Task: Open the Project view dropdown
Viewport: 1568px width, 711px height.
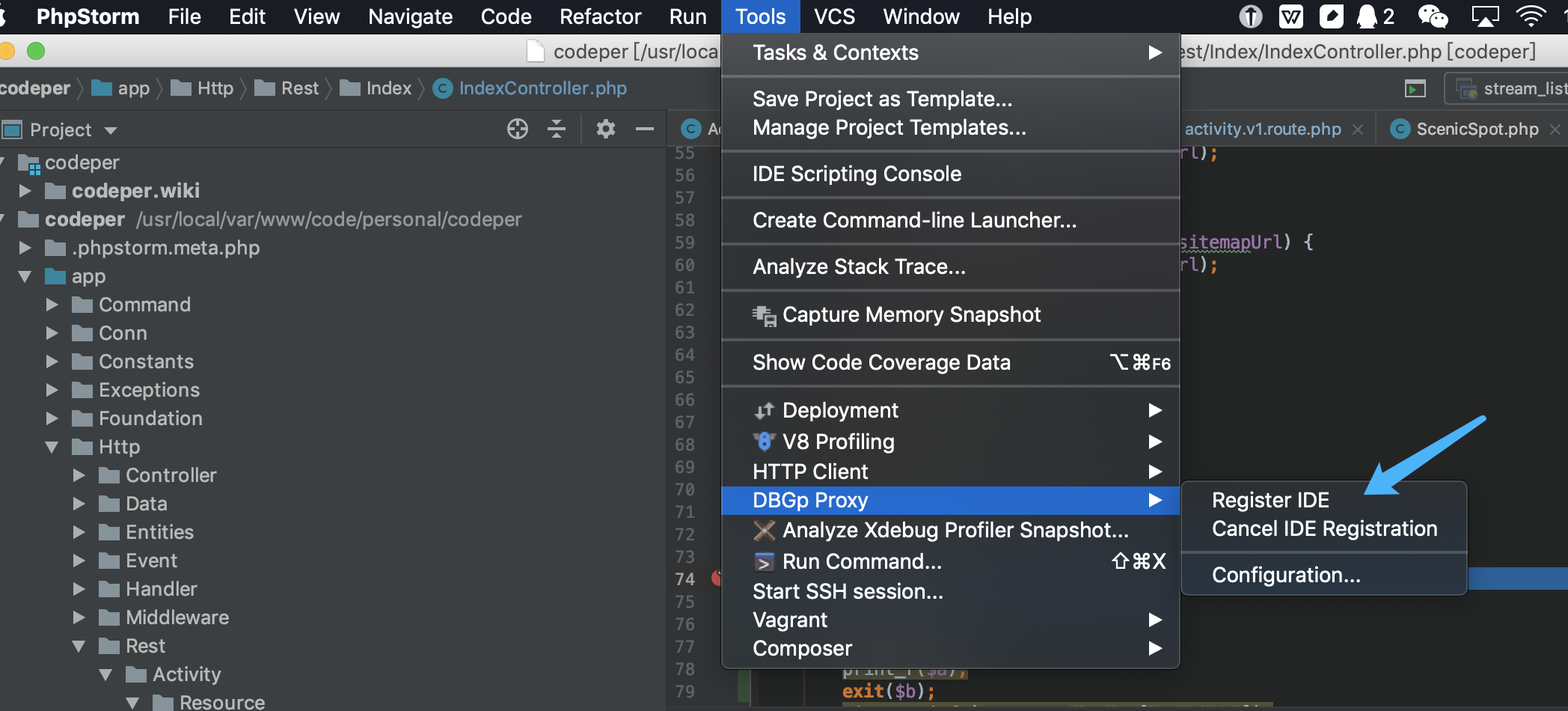Action: 111,130
